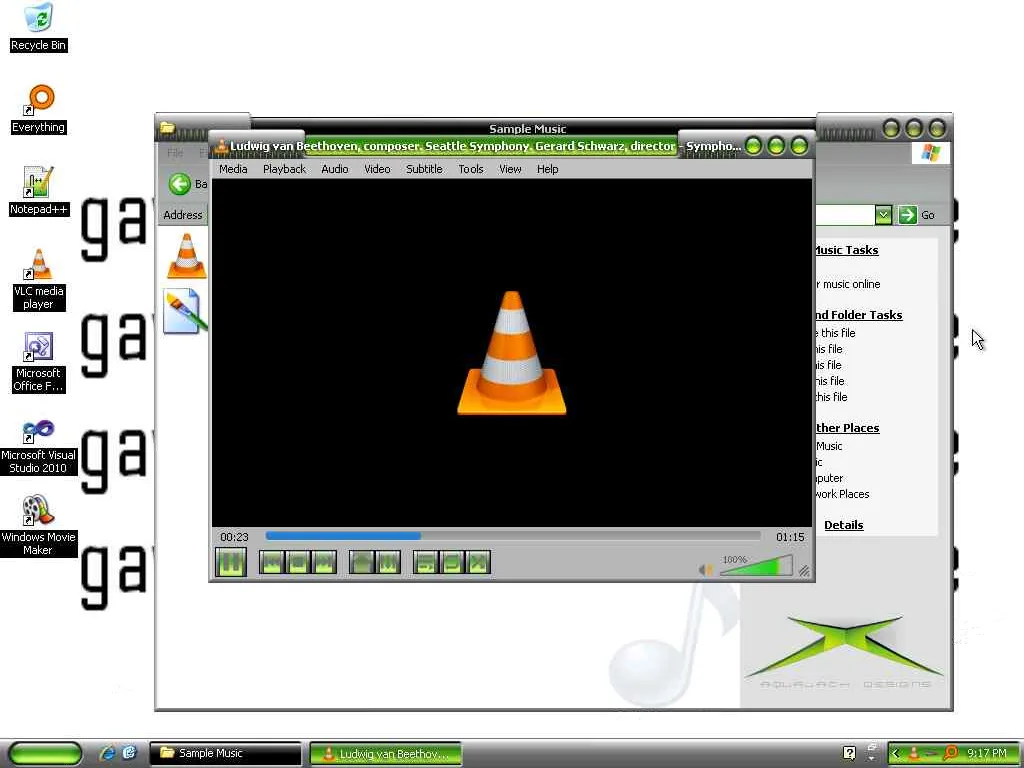
Task: Launch Internet Explorer from quick launch
Action: click(x=107, y=753)
